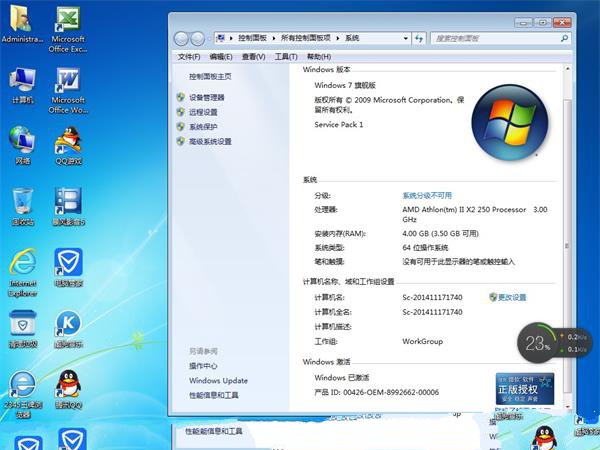
Task: Open the 查看(V) menu
Action: point(253,57)
